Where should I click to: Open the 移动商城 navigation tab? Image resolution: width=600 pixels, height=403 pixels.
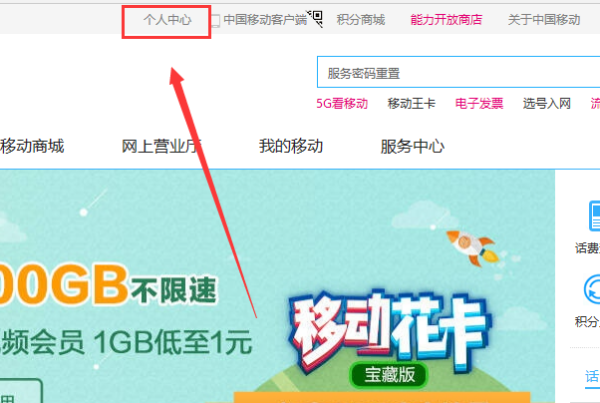tap(32, 146)
